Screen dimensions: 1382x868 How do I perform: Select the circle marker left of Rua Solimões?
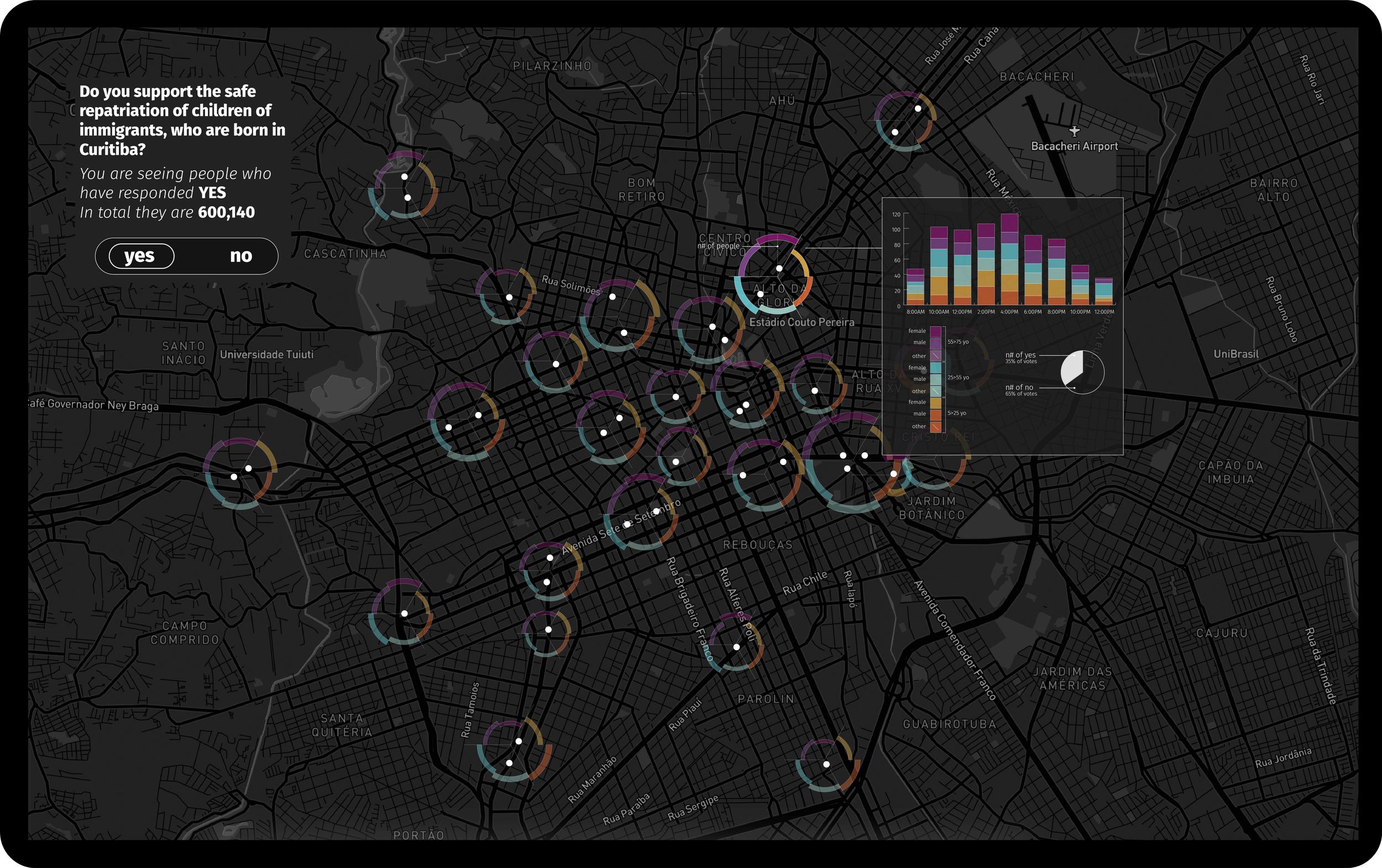pos(506,296)
